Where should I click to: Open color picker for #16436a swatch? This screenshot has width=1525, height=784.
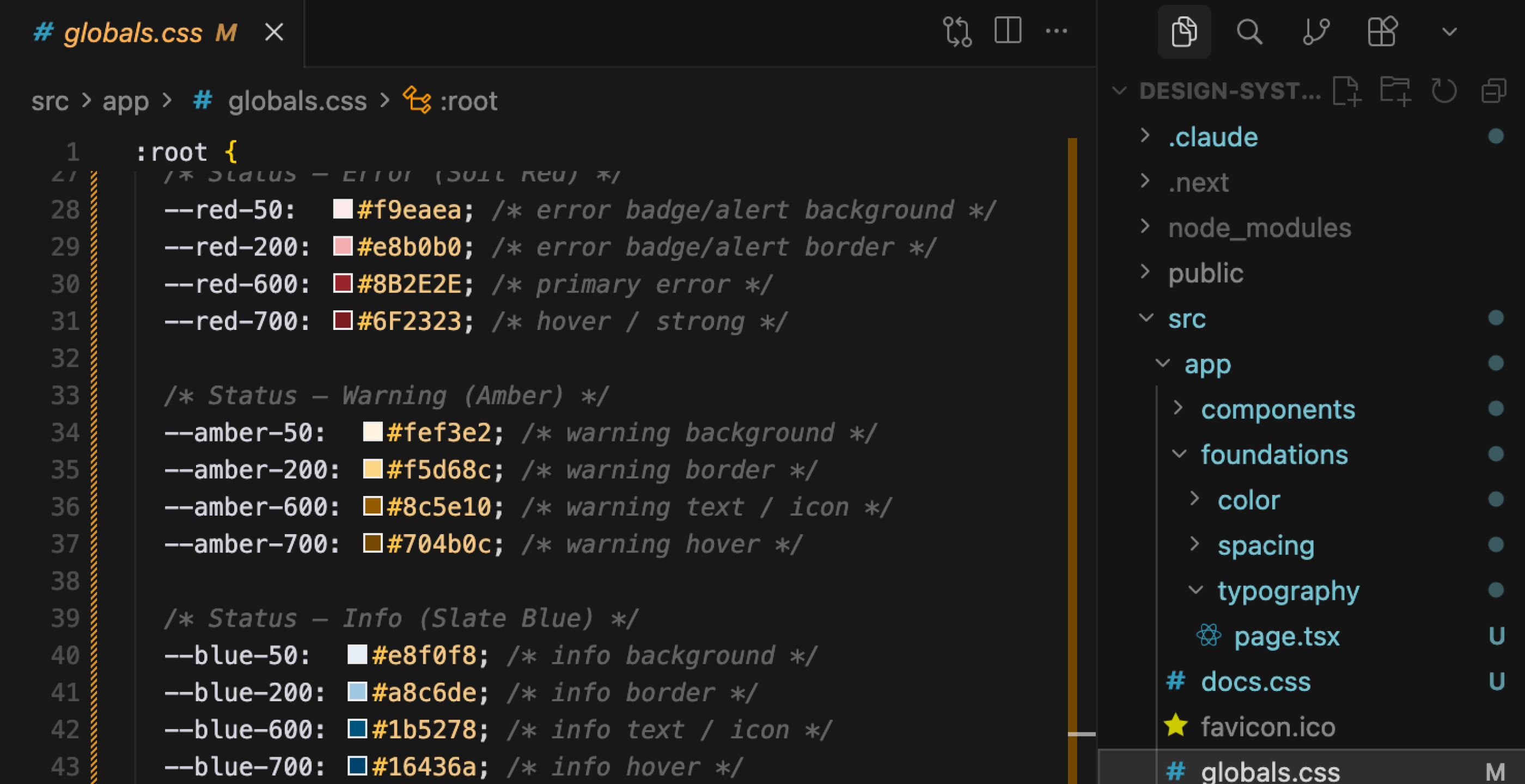click(x=357, y=765)
